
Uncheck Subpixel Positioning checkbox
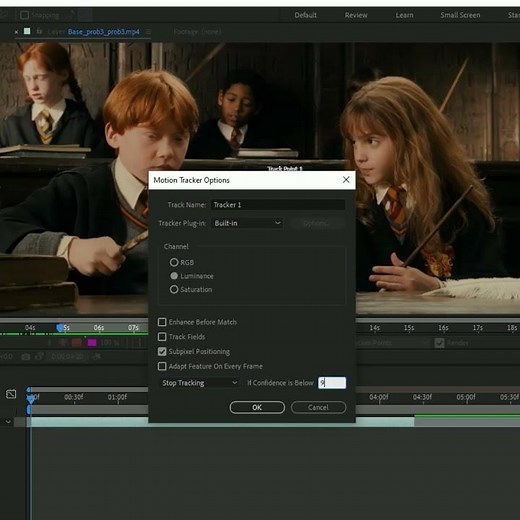tap(162, 351)
